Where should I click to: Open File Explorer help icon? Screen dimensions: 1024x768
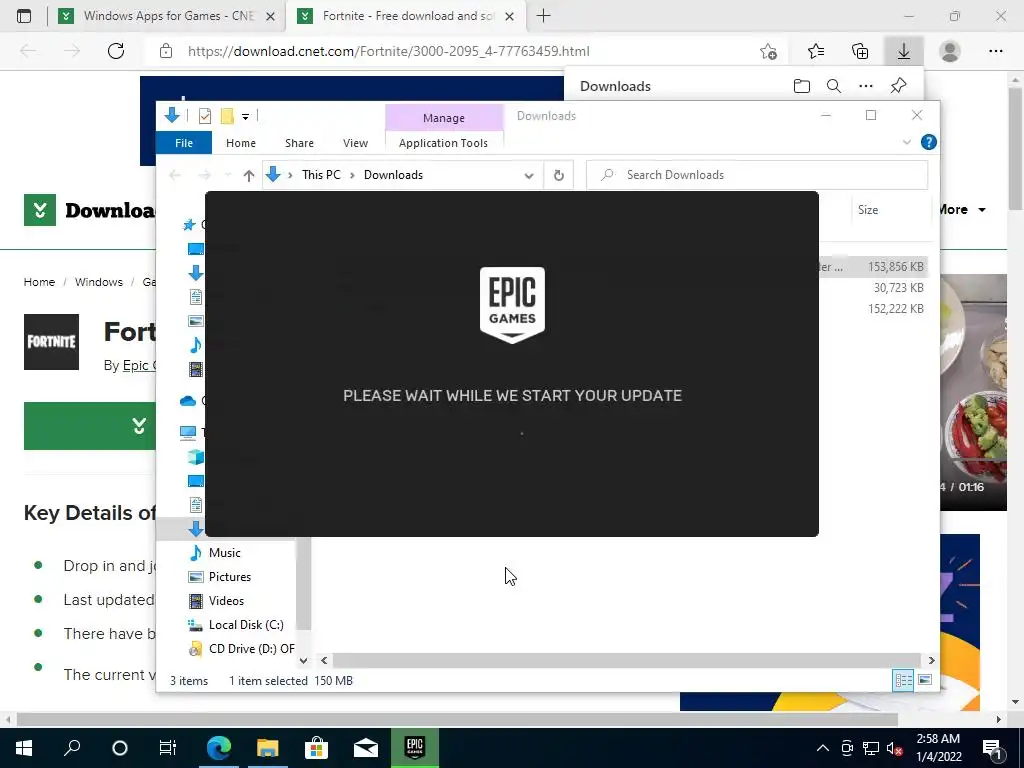click(x=928, y=142)
